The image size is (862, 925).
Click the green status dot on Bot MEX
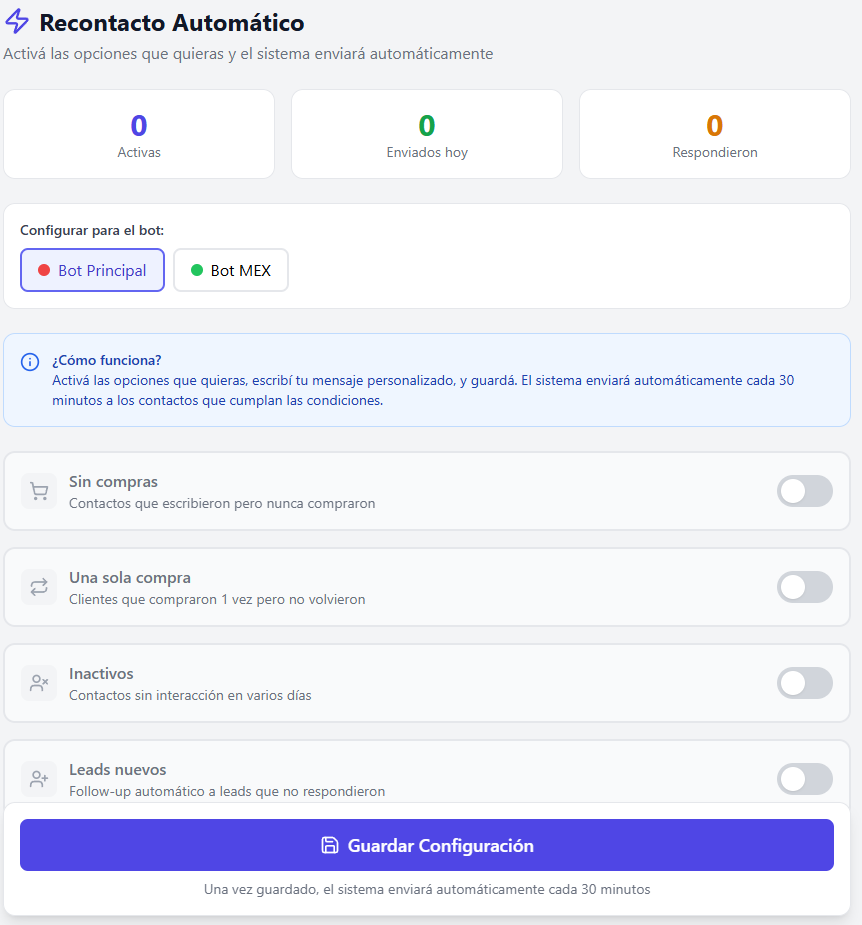tap(197, 269)
